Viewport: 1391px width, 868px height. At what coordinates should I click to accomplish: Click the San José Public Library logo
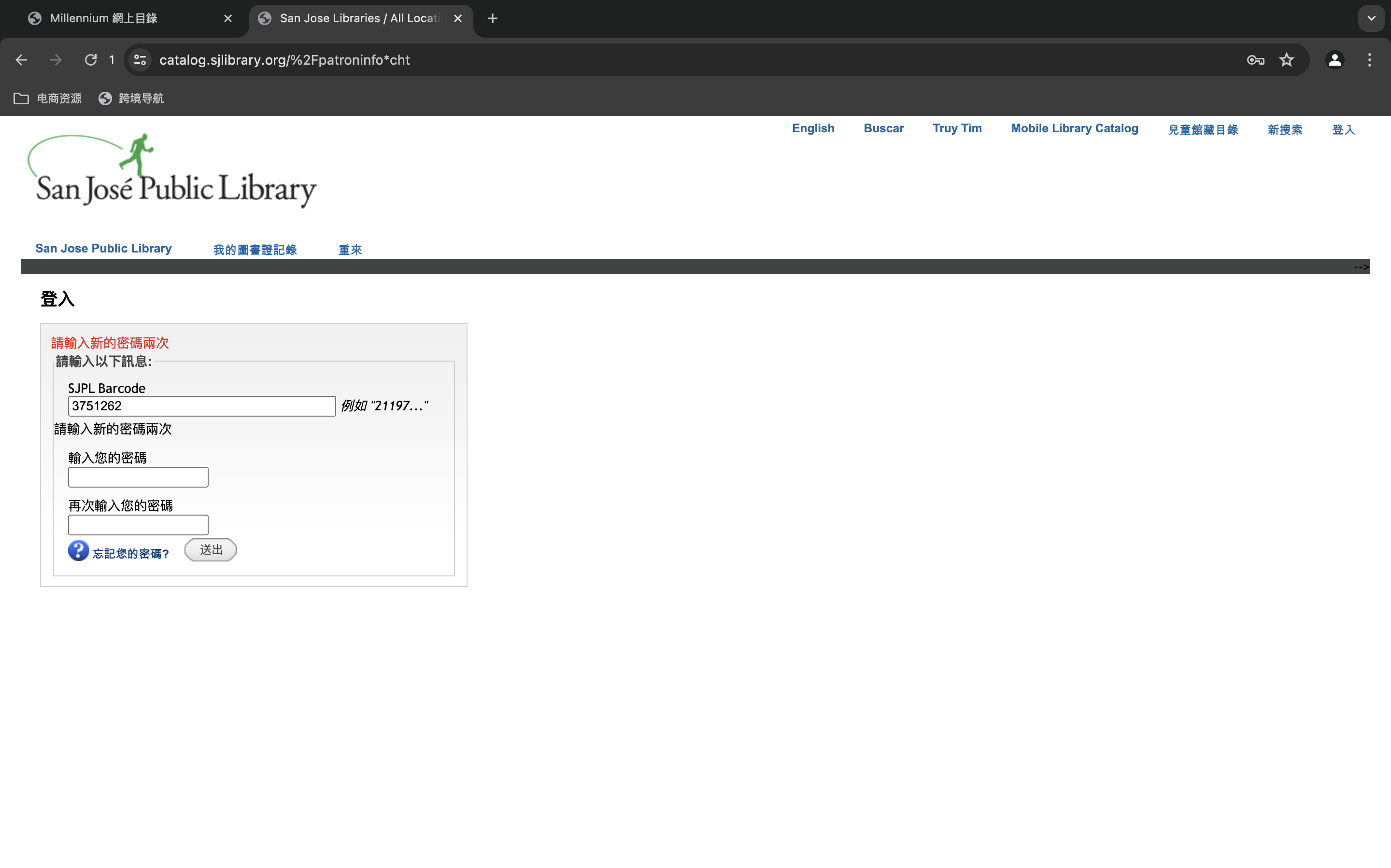(172, 170)
